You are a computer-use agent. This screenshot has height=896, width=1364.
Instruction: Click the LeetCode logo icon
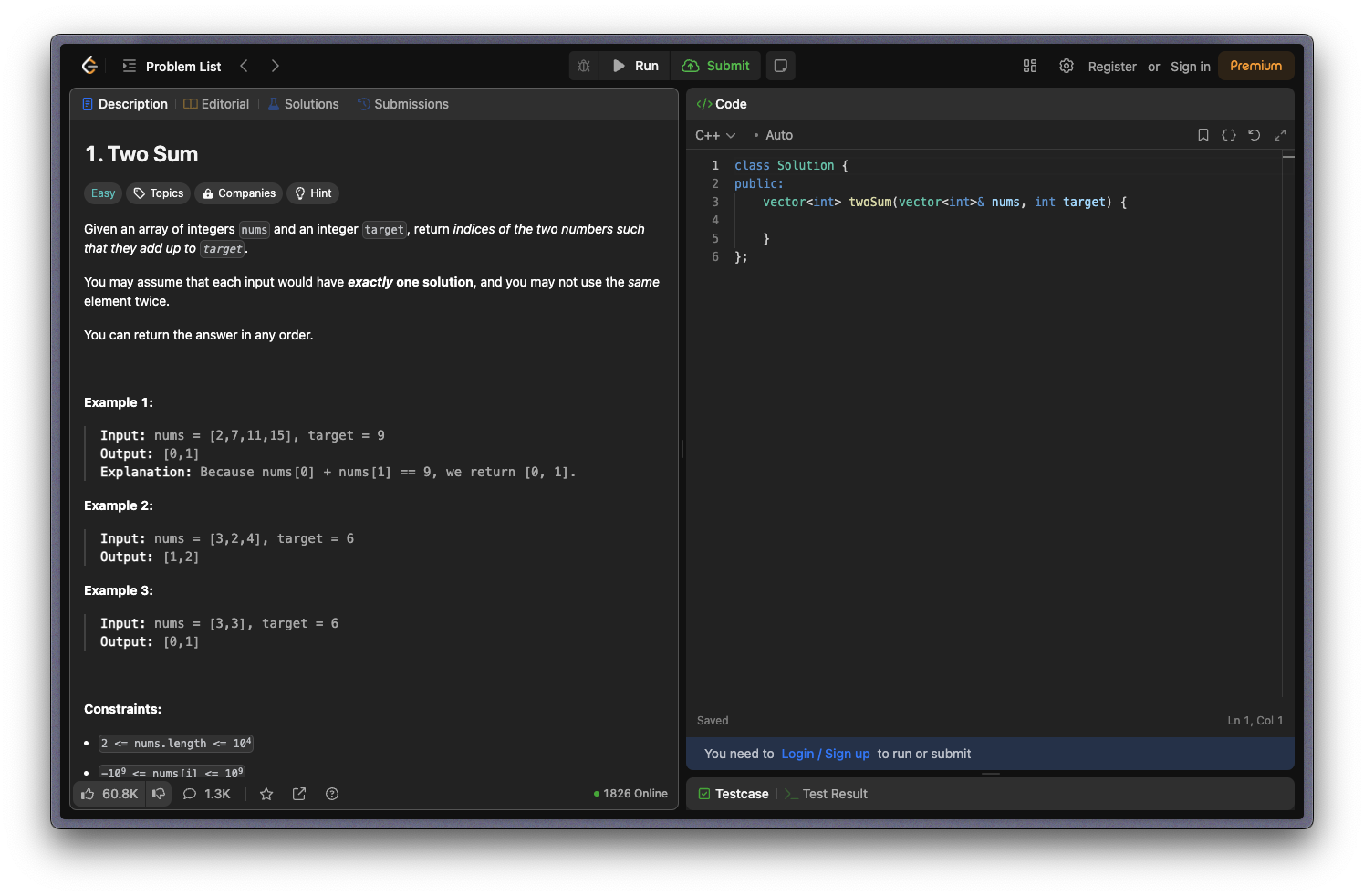(x=89, y=66)
